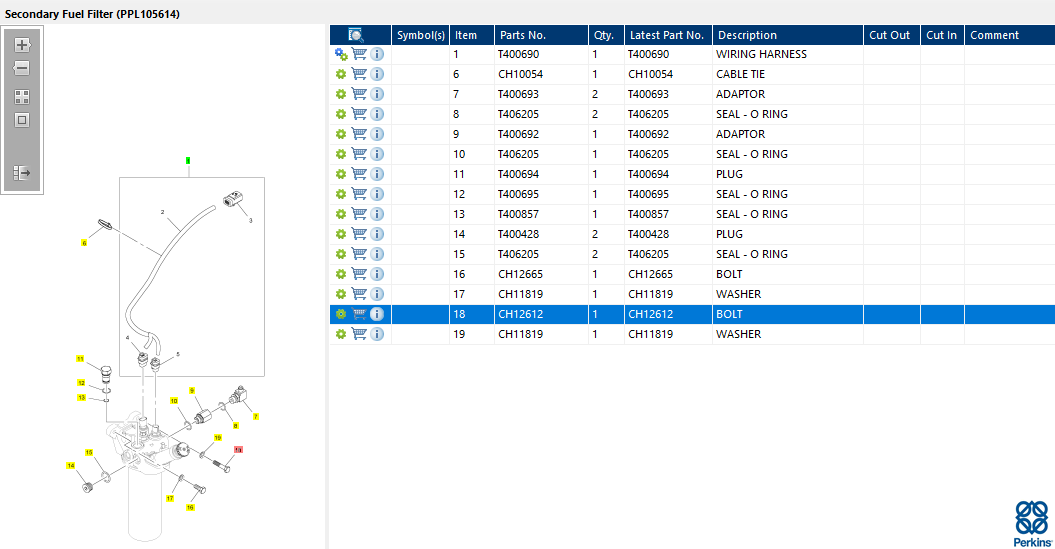Click the Perkins logo
The width and height of the screenshot is (1055, 549).
(x=1033, y=523)
